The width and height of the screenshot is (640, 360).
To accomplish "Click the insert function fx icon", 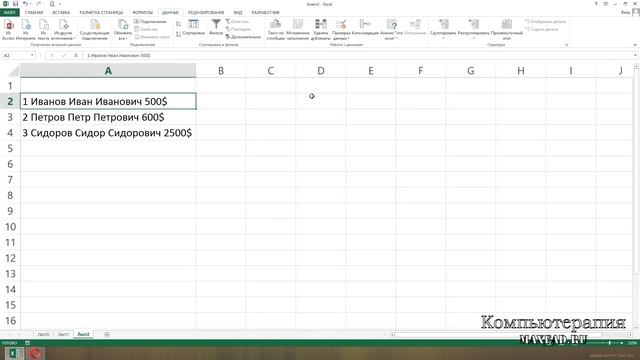I will [x=76, y=55].
